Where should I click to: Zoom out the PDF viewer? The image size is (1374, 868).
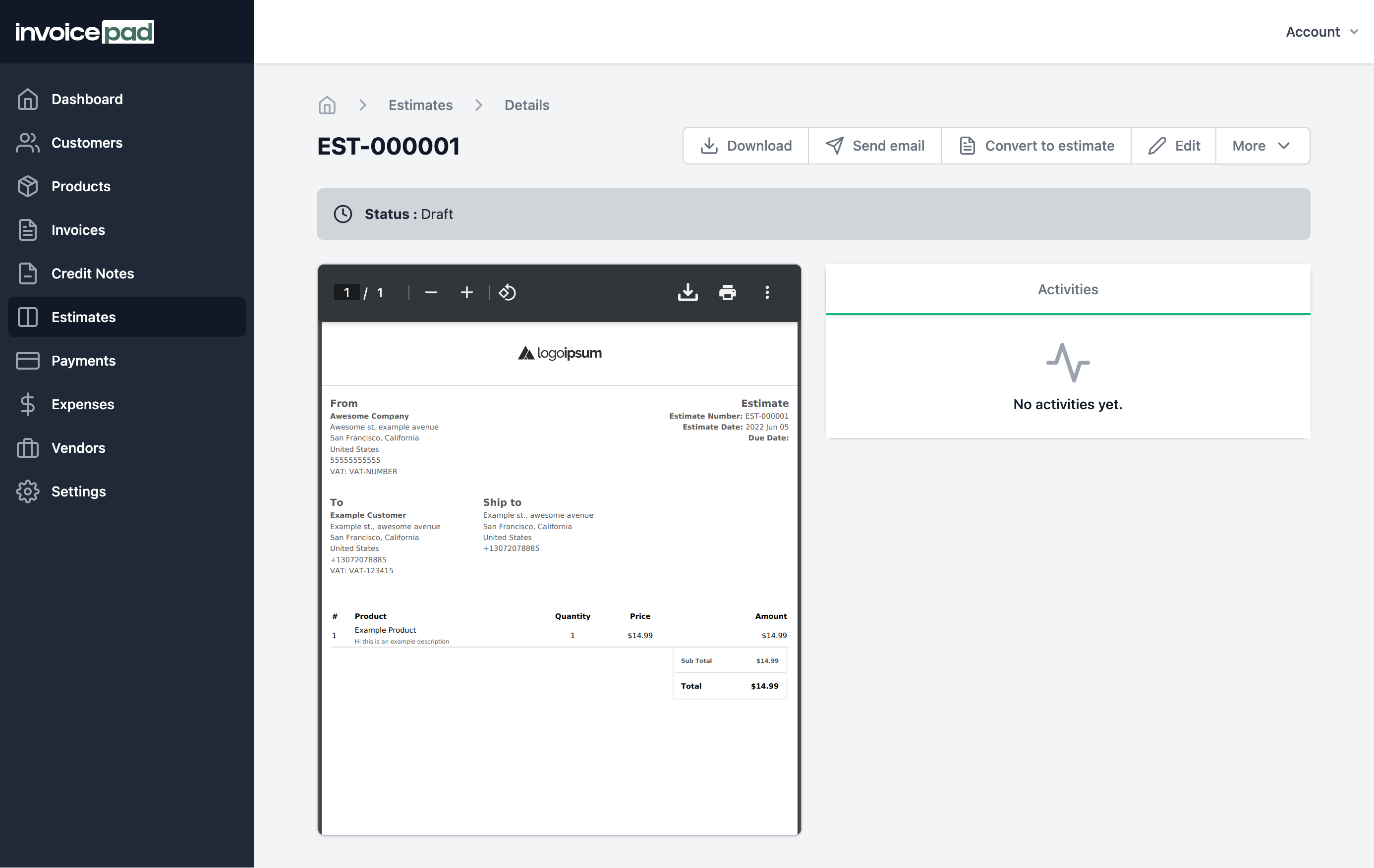point(431,293)
